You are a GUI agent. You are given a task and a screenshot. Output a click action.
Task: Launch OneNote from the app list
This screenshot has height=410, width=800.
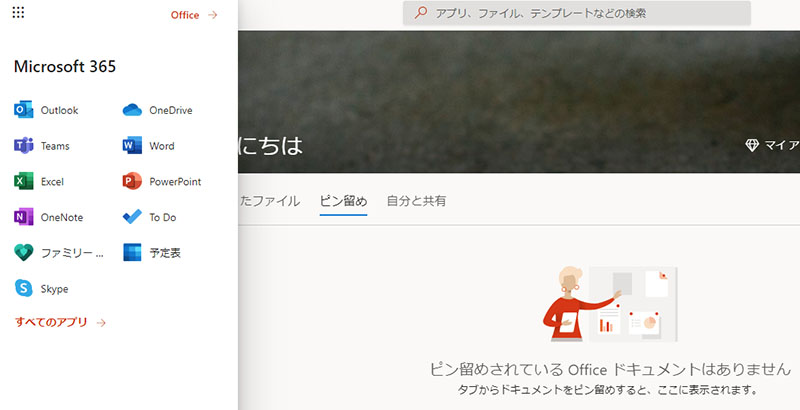pos(48,217)
